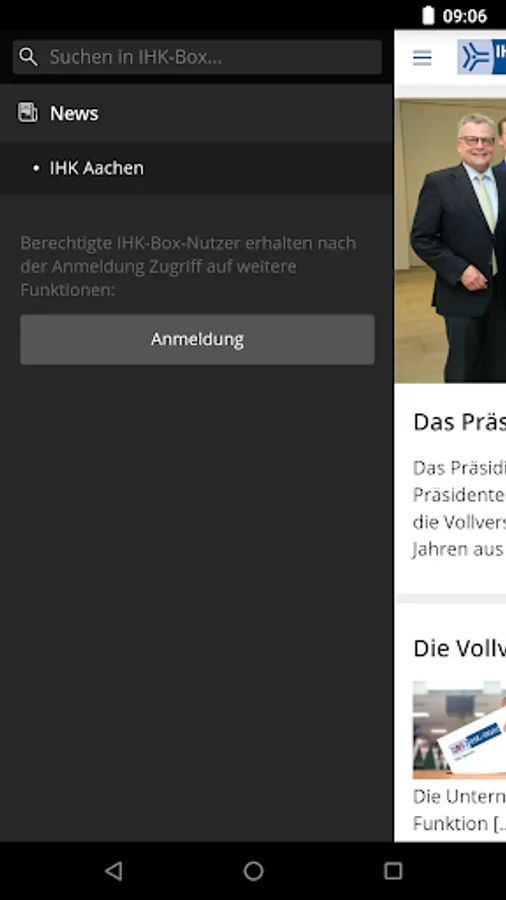Tap the 'Die Untern...' article teaser text
Image resolution: width=506 pixels, height=900 pixels.
460,810
